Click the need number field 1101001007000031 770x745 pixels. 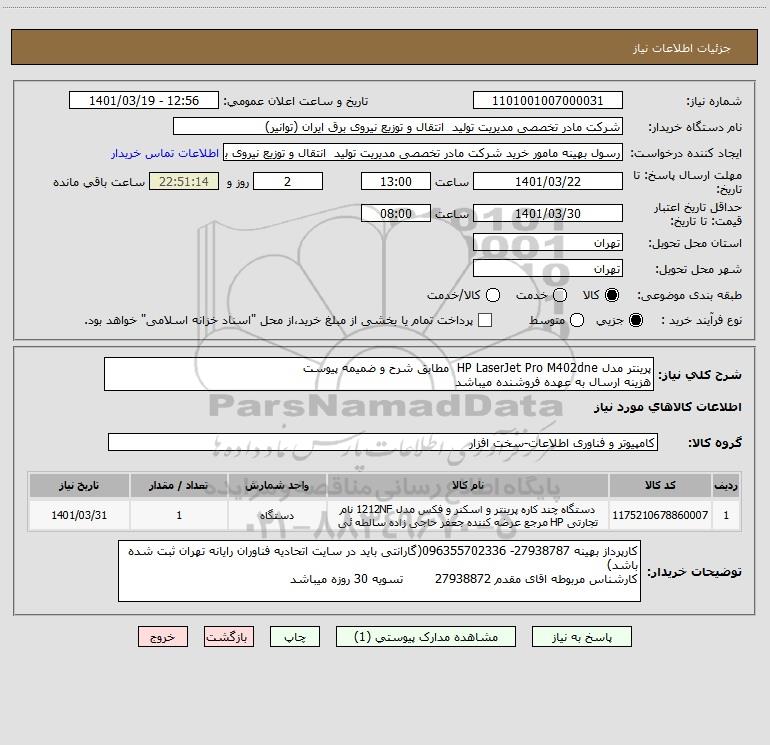tap(548, 101)
